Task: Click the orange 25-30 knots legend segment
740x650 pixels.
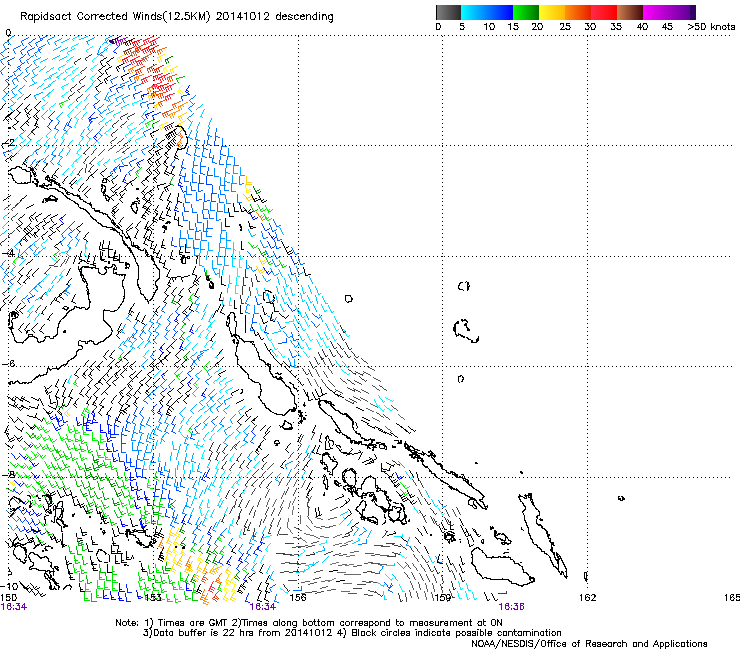Action: click(x=578, y=12)
